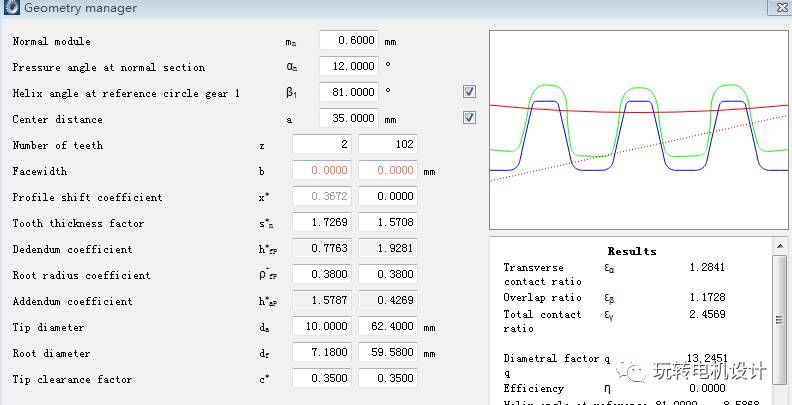Edit gear 2 root diameter 59.5800
This screenshot has width=792, height=405.
[388, 352]
